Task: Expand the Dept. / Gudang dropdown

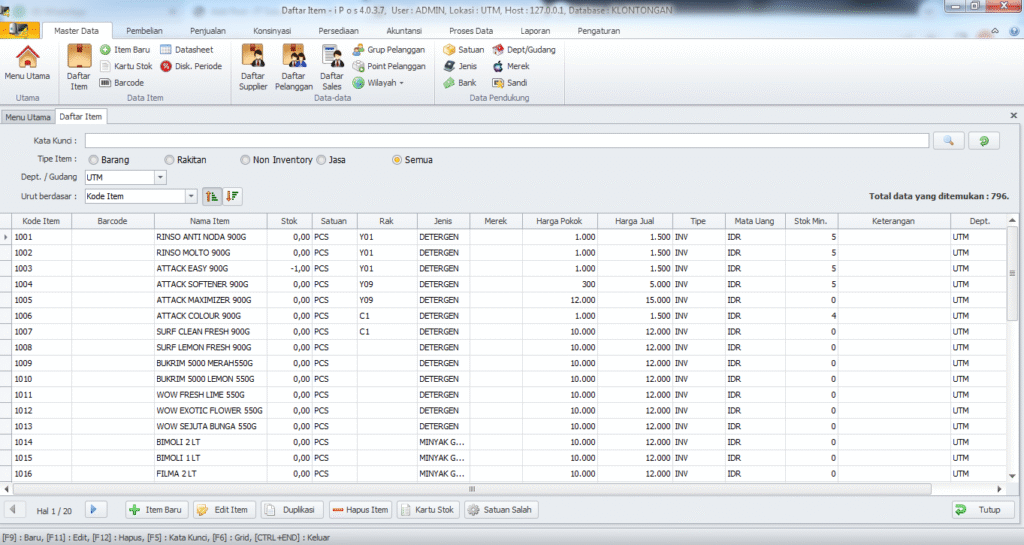Action: [x=160, y=178]
